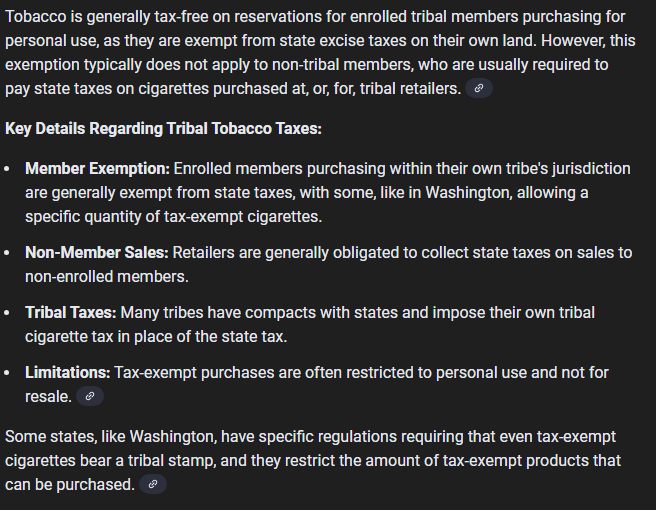The image size is (656, 510).
Task: Click the bold 'Limitations:' label
Action: (x=68, y=372)
